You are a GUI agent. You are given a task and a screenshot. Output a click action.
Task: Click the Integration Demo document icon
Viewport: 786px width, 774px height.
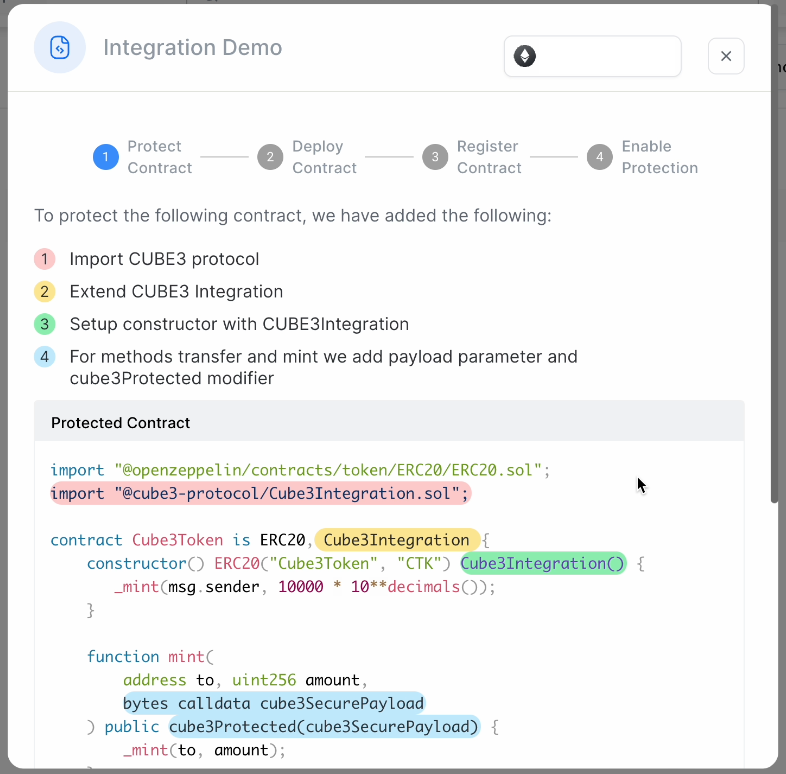point(60,48)
